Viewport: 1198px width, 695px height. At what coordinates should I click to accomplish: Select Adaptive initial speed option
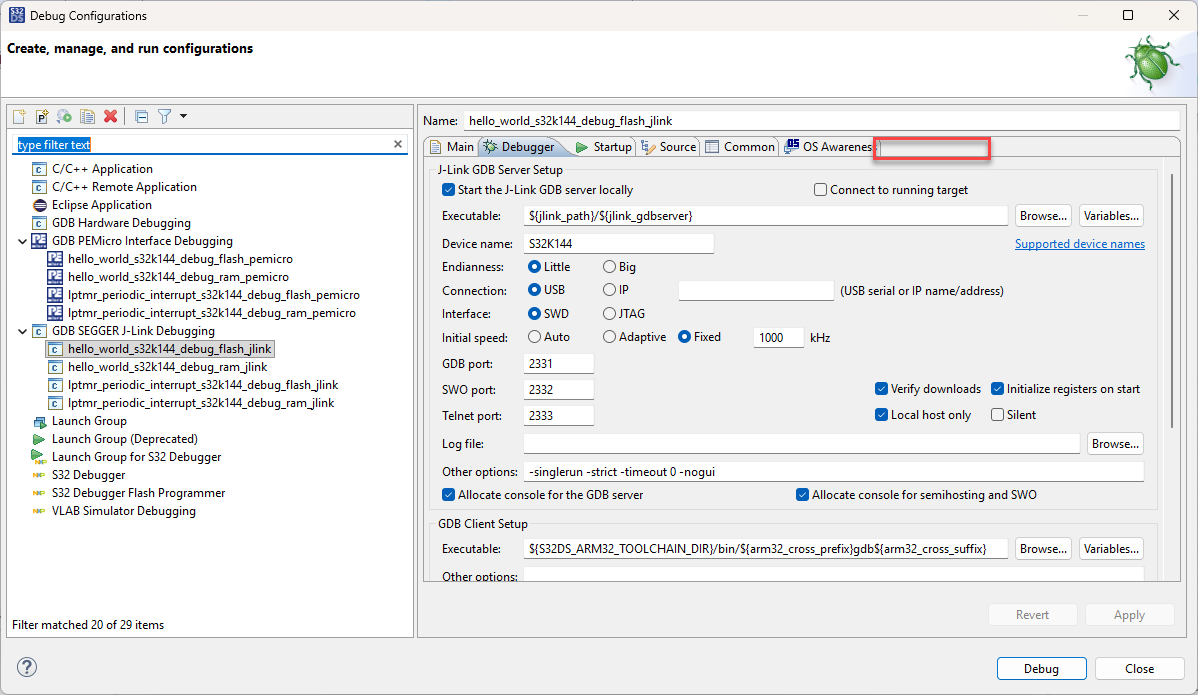click(x=609, y=337)
